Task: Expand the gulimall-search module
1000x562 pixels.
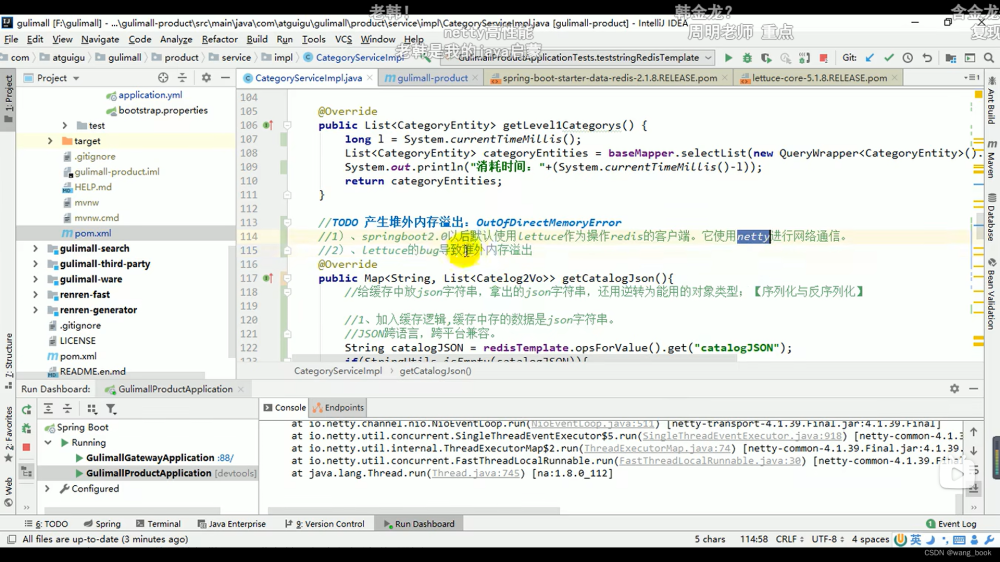Action: 35,248
